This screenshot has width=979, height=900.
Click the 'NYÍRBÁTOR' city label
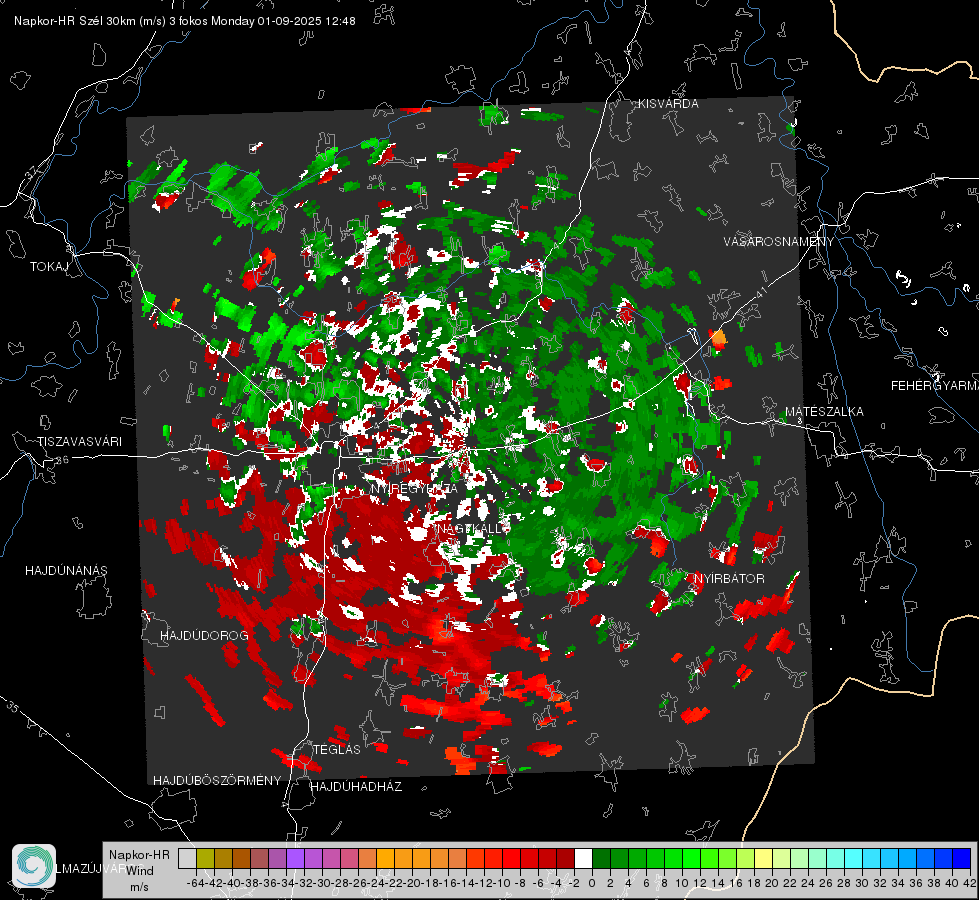tap(729, 578)
